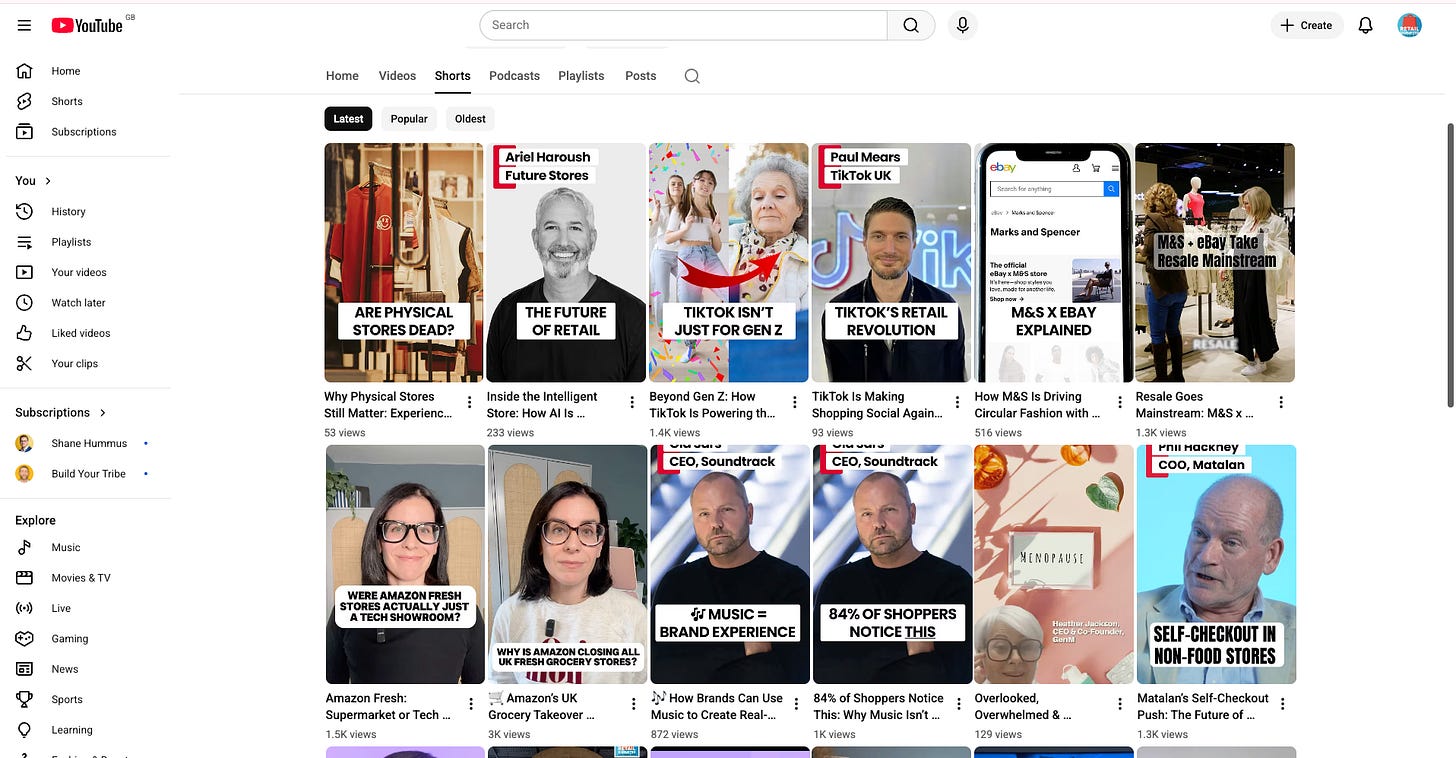Open options for Overlooked, Overwhelmed short

click(x=1119, y=704)
